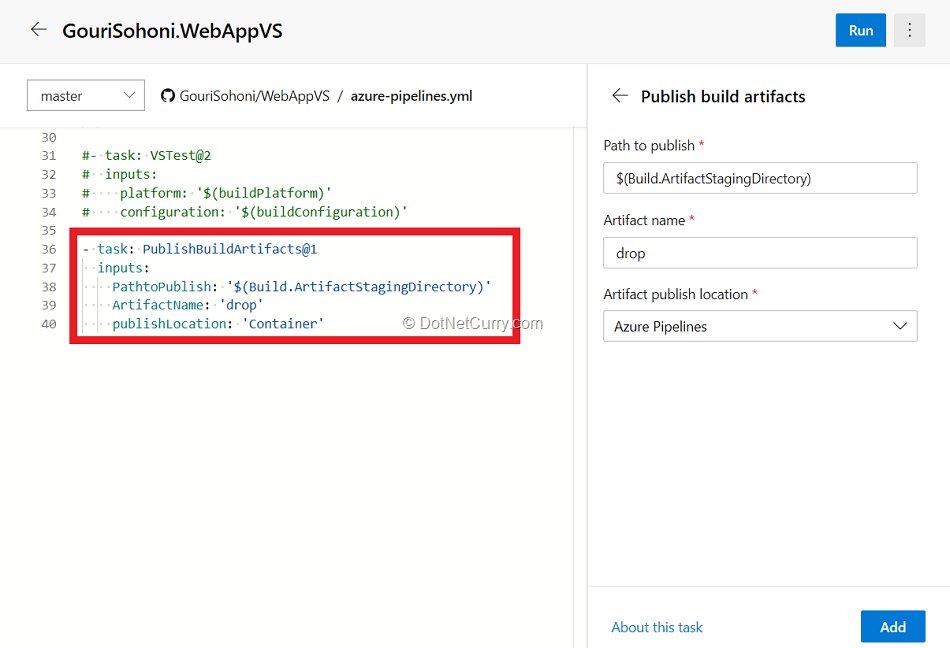Click line number 30 in gutter
The image size is (950, 648).
pos(49,137)
